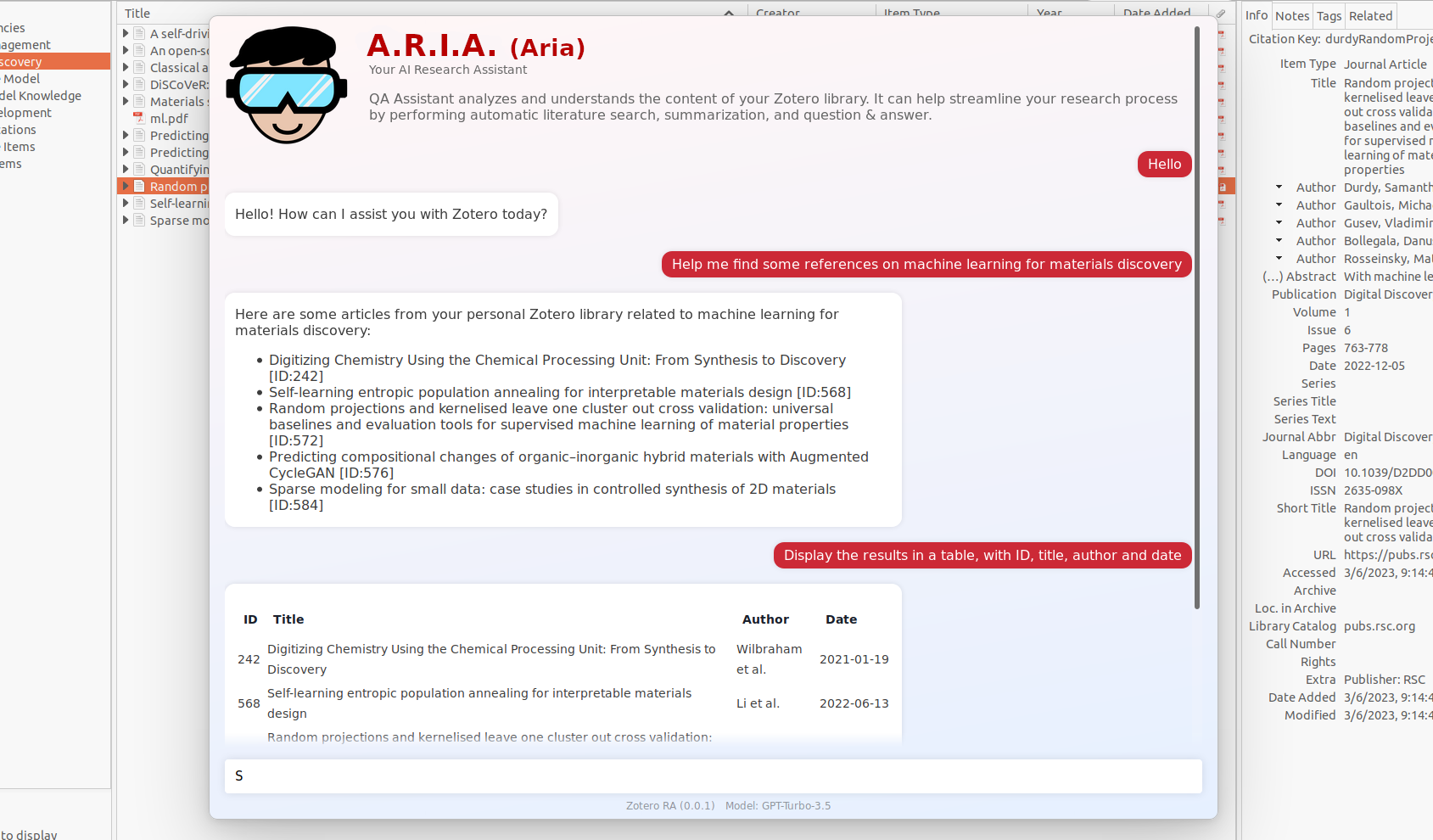Screen dimensions: 1433x840
Task: Click the document icon beside Classical item
Action: [137, 67]
